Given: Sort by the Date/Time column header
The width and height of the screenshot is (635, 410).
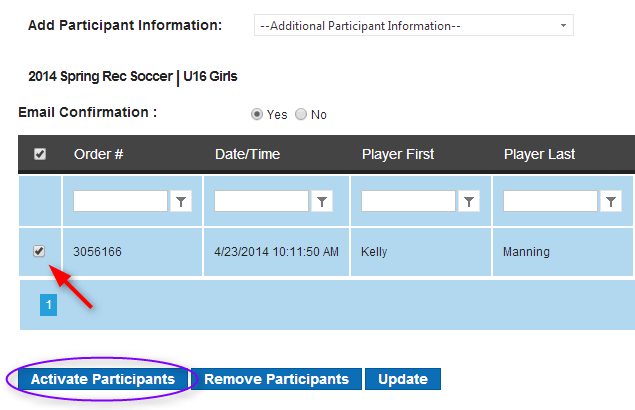Looking at the screenshot, I should 247,154.
